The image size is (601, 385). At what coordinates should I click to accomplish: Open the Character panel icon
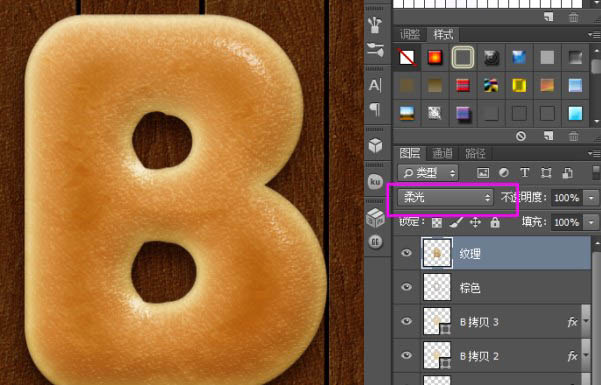tap(375, 85)
